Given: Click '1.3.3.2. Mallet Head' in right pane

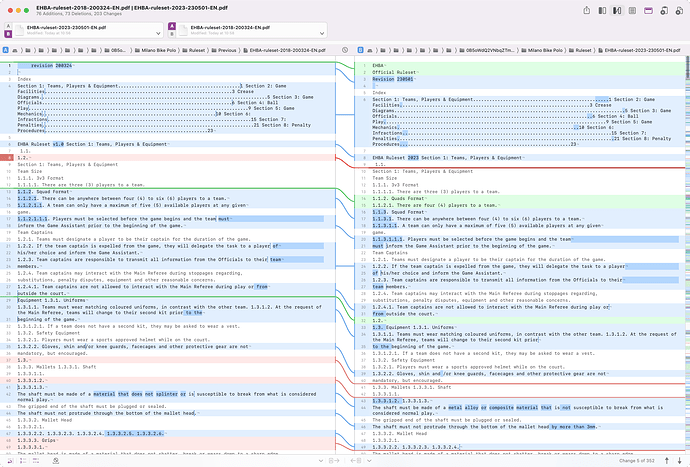Looking at the screenshot, I should 400,434.
